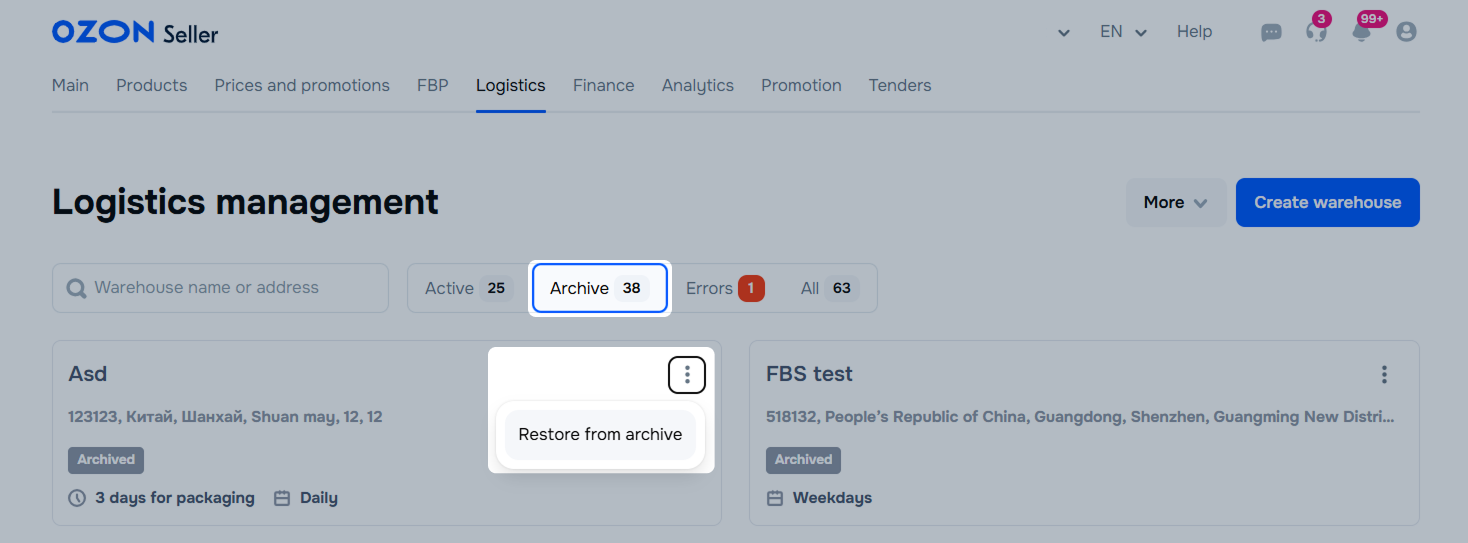The image size is (1468, 543).
Task: Open the user profile icon
Action: click(1406, 32)
